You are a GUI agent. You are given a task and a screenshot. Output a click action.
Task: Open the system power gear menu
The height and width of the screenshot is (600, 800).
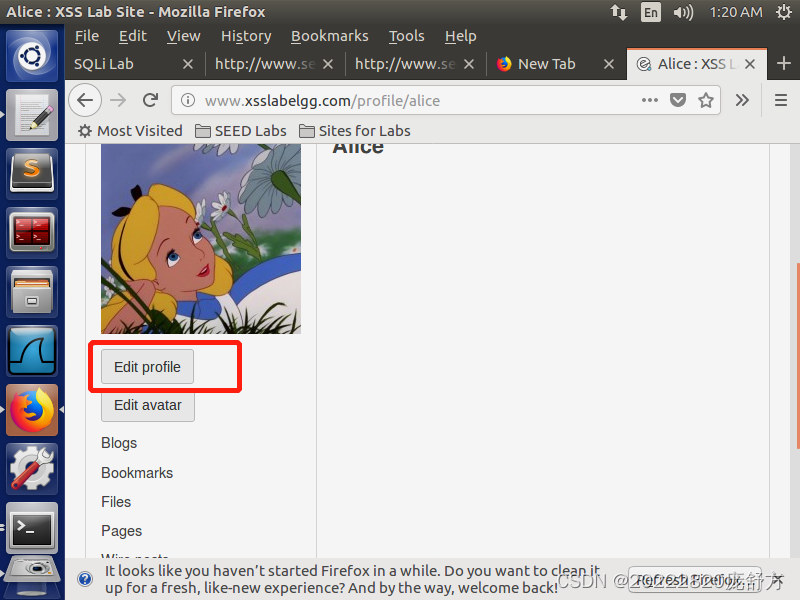[784, 12]
